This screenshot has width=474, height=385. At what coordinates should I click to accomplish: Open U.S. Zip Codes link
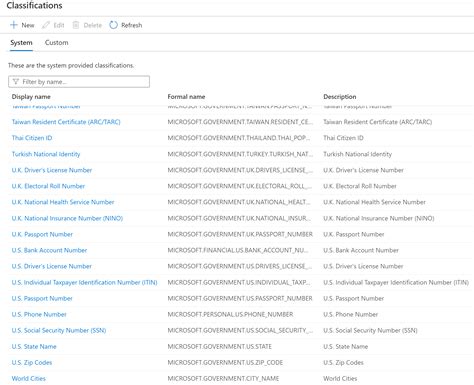coord(32,363)
